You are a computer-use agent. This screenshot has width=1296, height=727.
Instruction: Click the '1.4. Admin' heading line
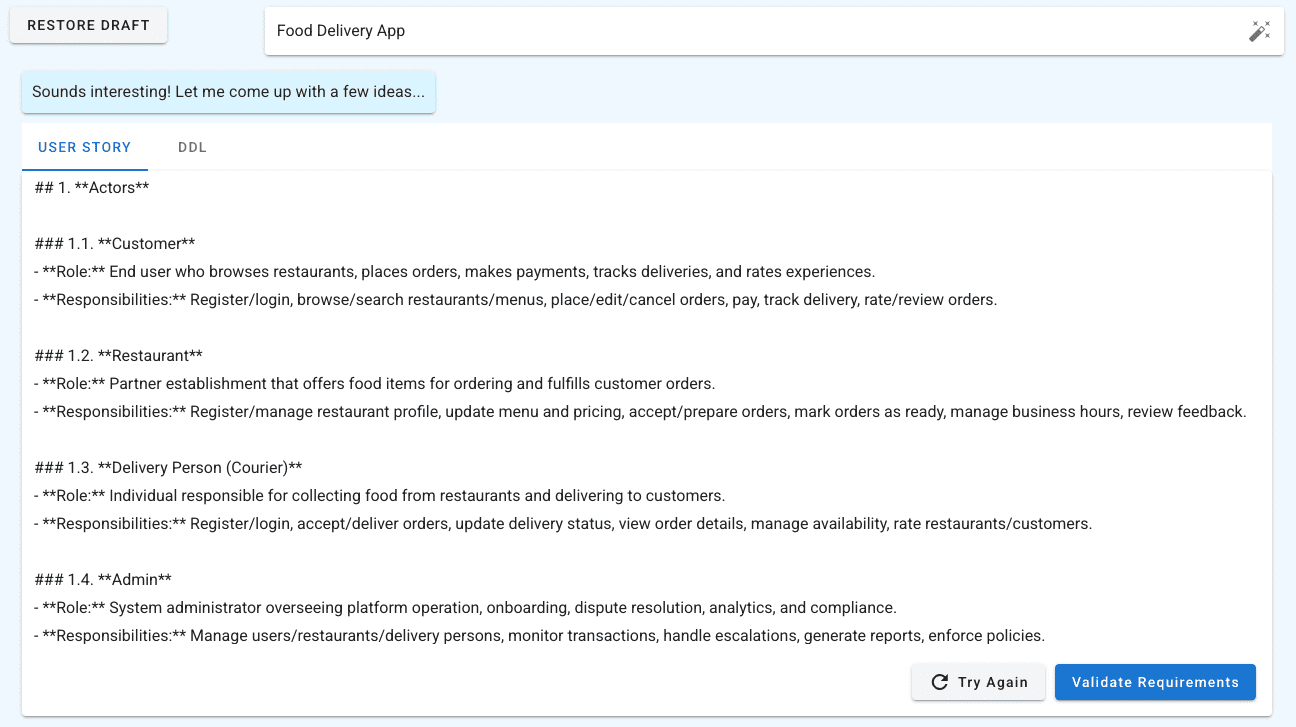pos(103,580)
